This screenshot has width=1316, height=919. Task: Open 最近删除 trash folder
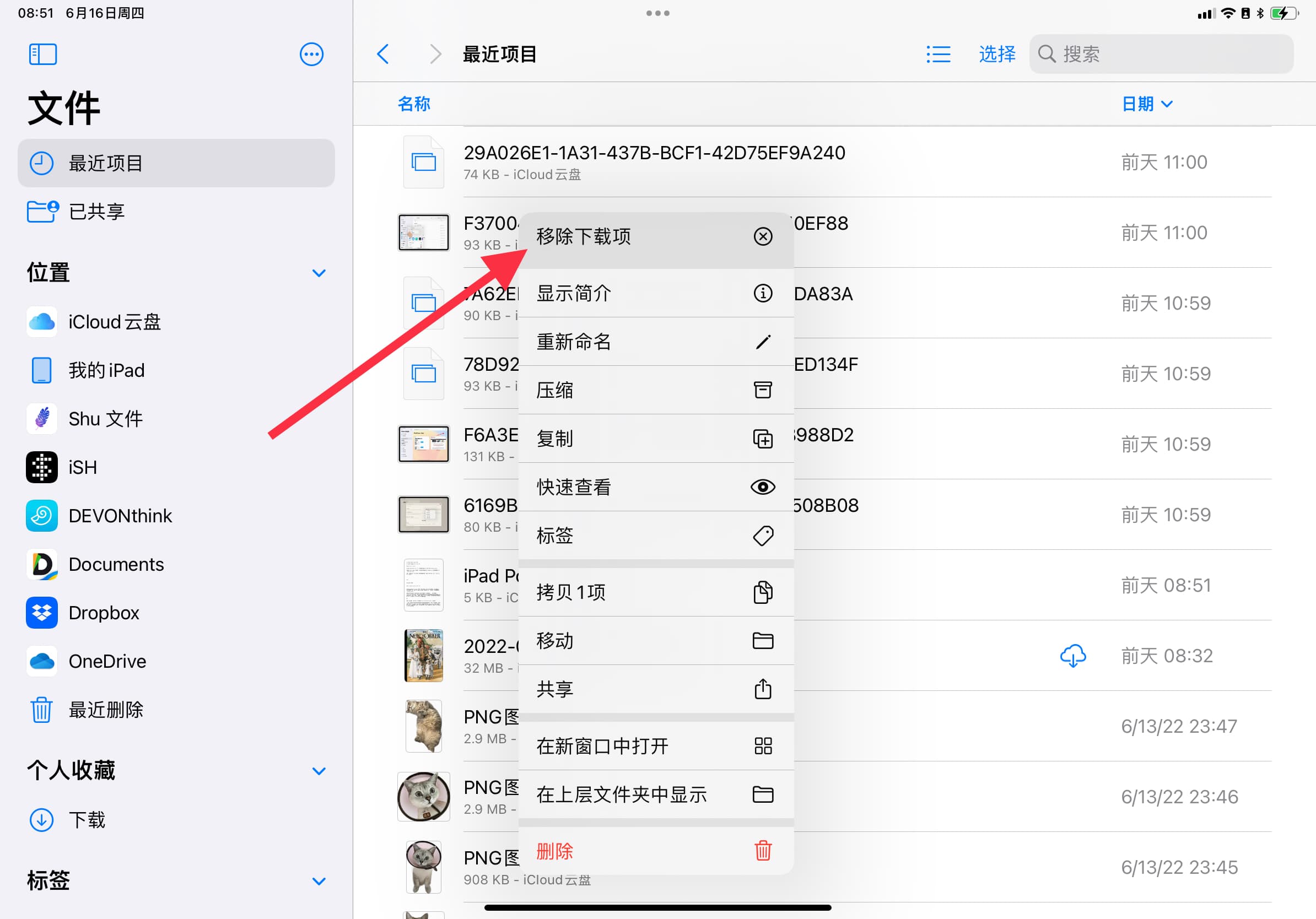point(176,710)
